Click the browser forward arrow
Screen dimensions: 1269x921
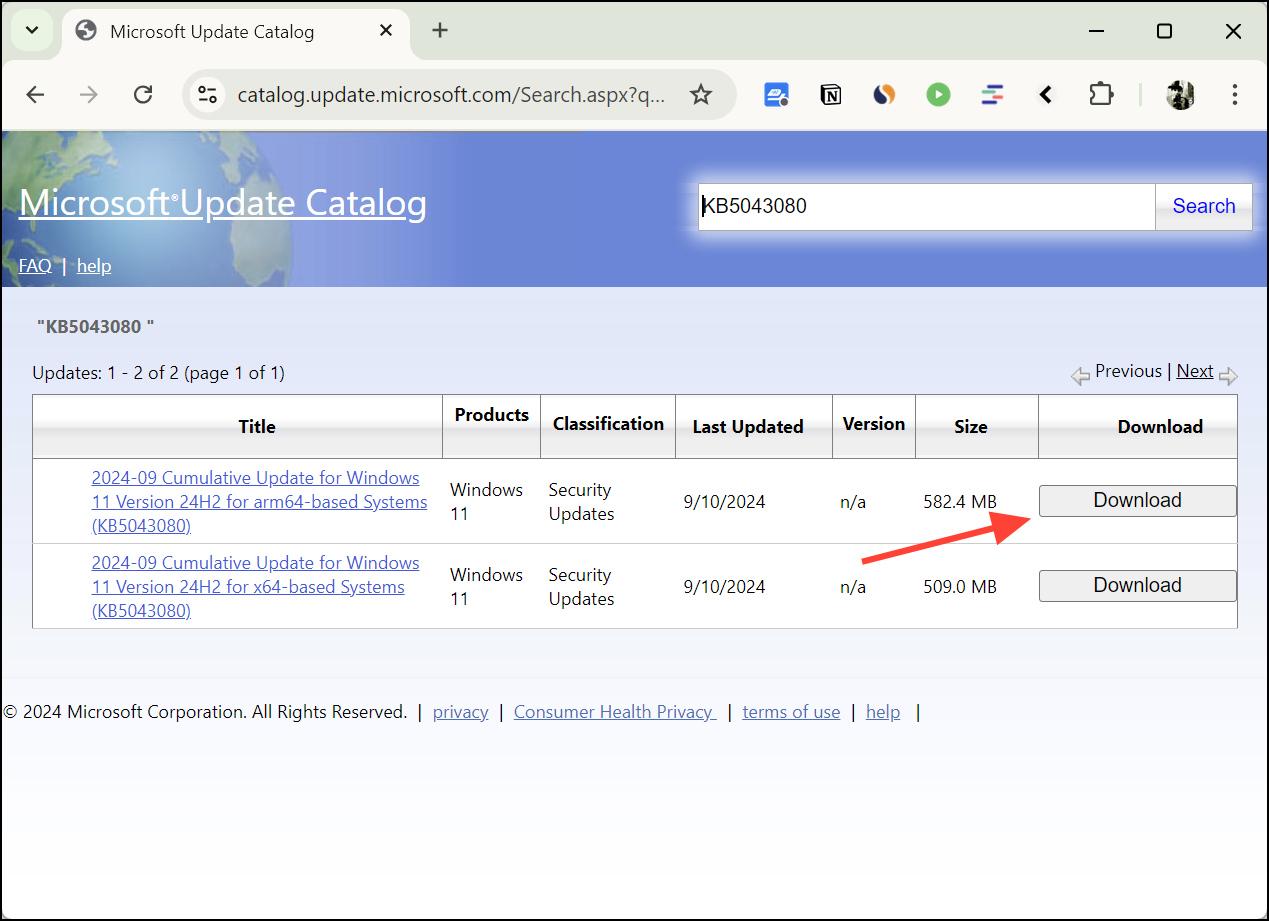[x=89, y=95]
